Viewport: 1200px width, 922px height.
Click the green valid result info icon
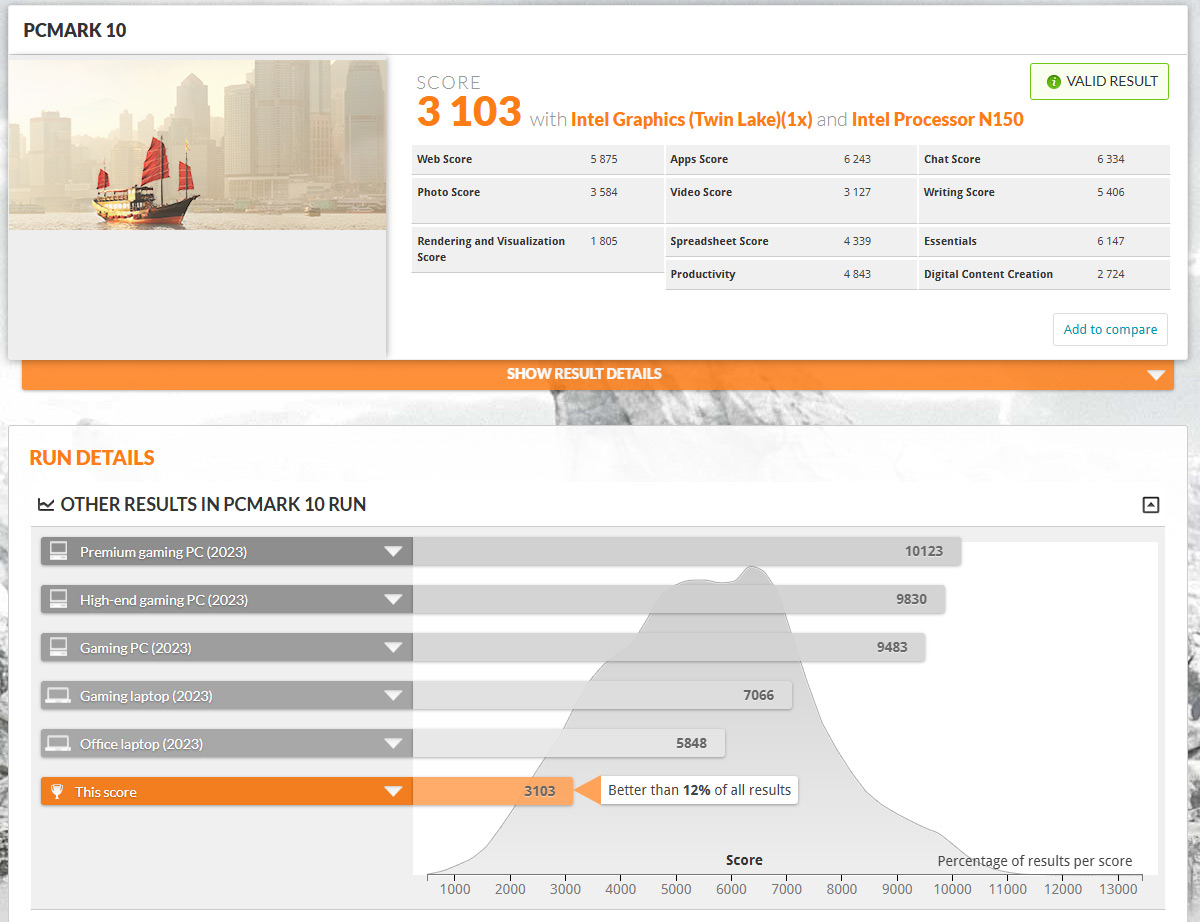click(1053, 82)
